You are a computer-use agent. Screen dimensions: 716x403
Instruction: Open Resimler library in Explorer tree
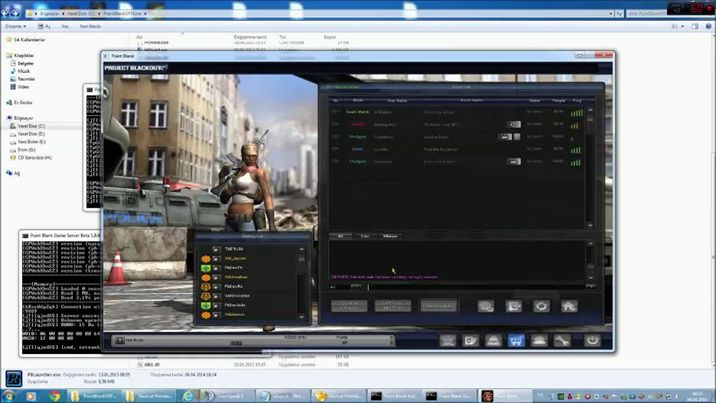click(x=22, y=79)
